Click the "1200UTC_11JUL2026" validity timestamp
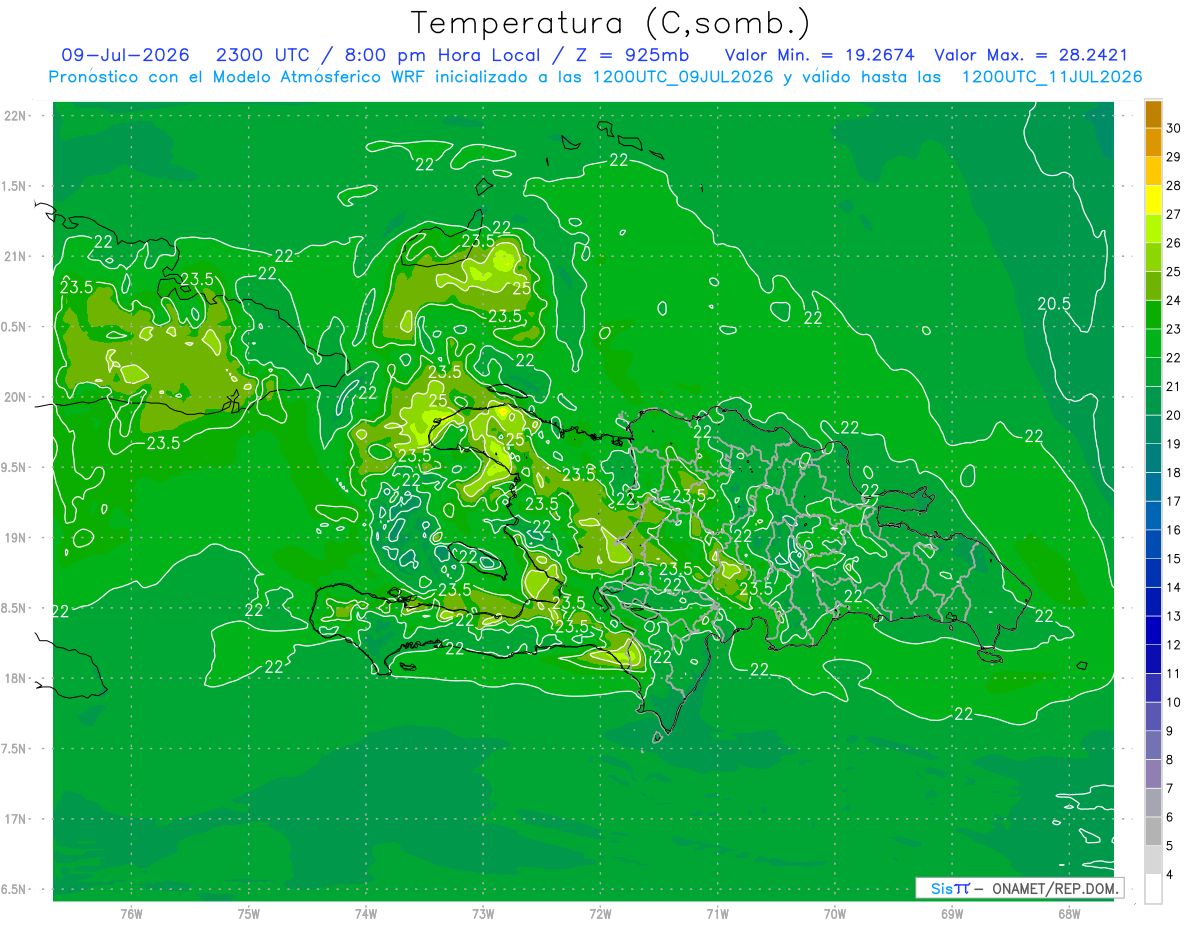This screenshot has height=927, width=1200. tap(1052, 77)
